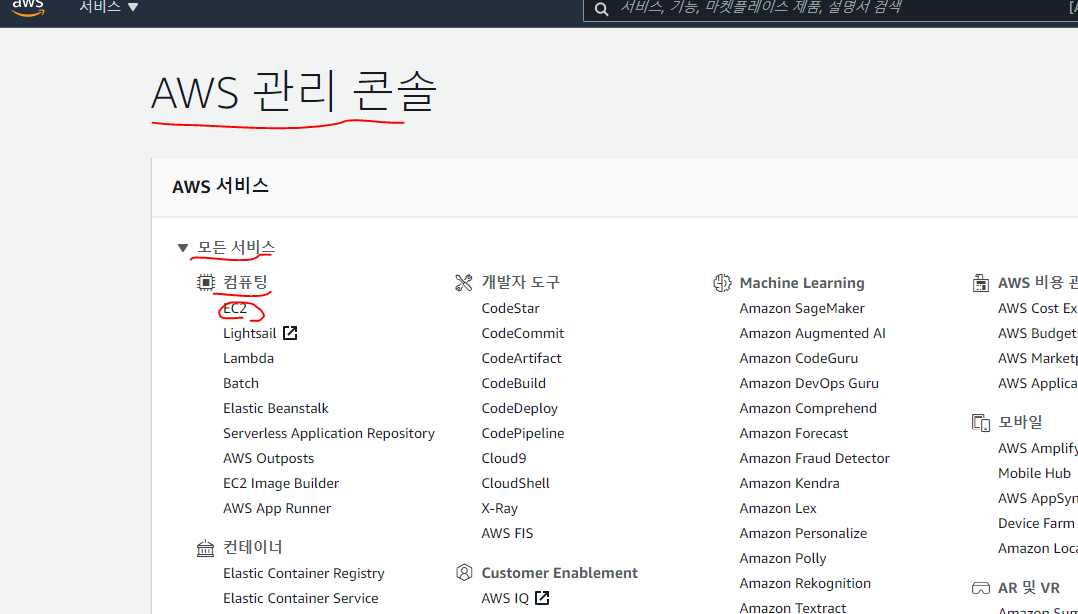
Task: Open AWS Outposts
Action: point(268,459)
